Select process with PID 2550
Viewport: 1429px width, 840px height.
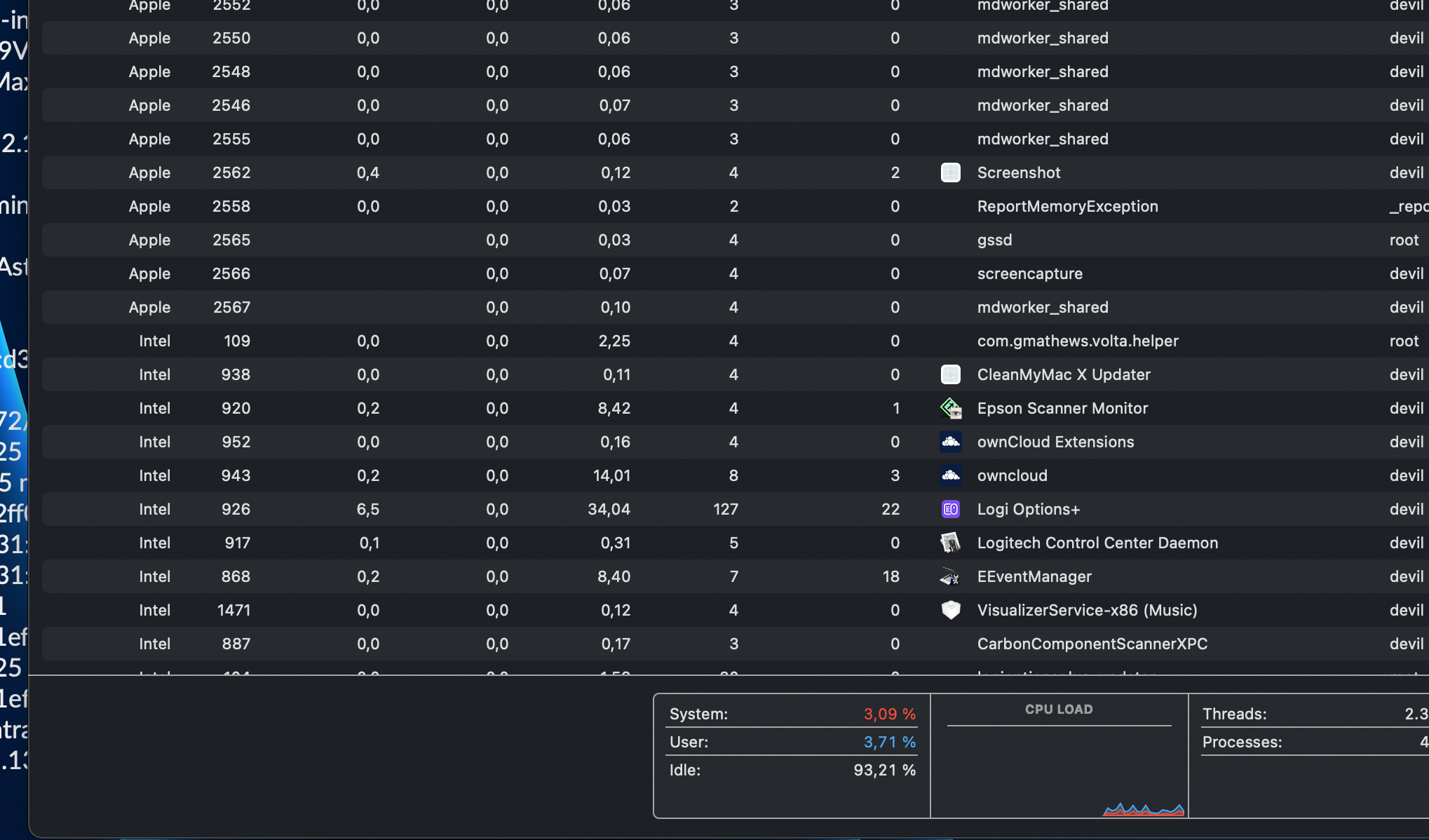(231, 38)
